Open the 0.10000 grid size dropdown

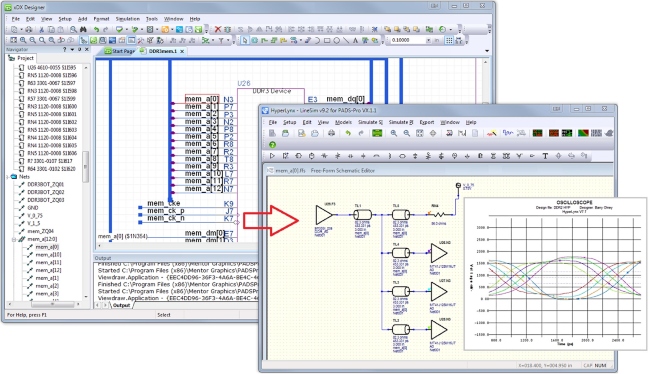tap(428, 40)
